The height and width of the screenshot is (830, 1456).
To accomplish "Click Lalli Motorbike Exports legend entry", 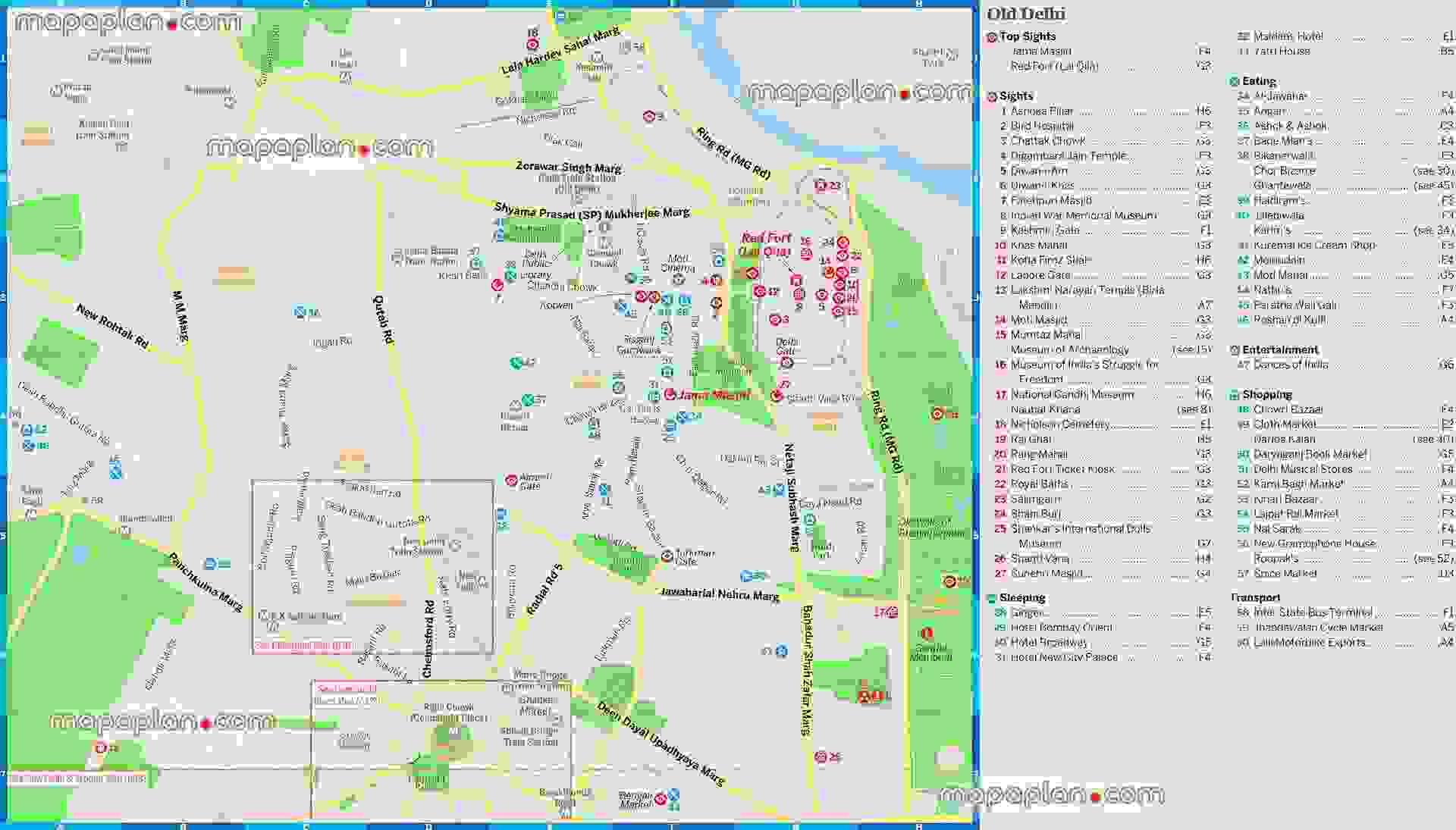I will click(x=1345, y=643).
